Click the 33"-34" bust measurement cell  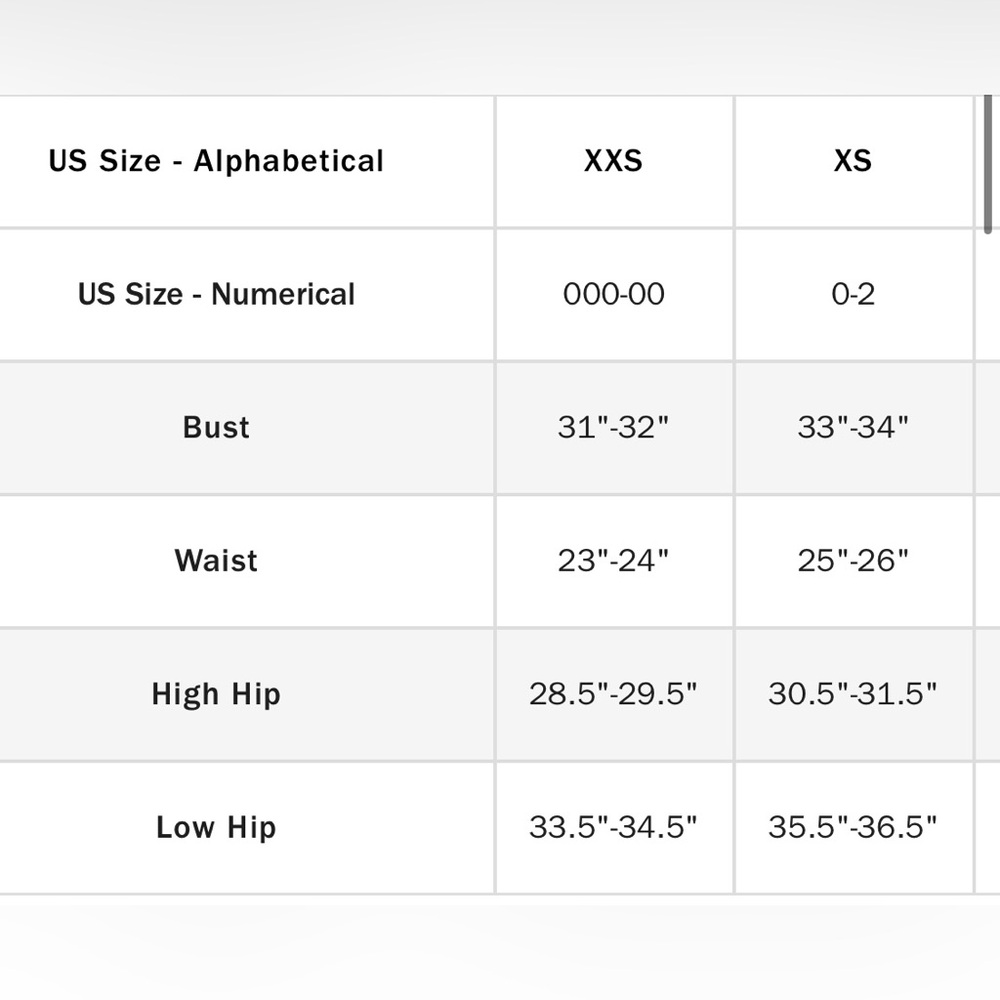[853, 428]
